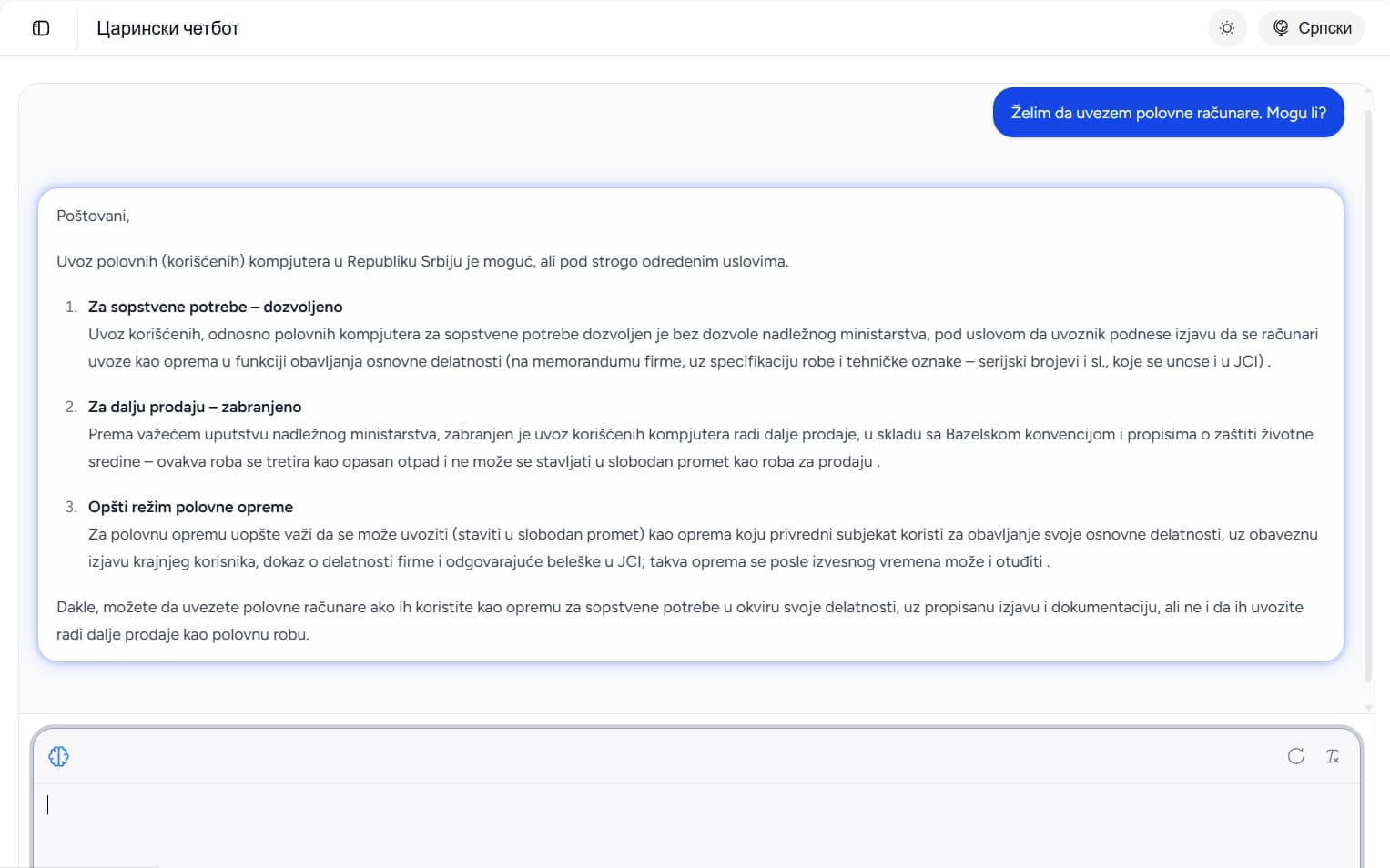Select the user's message about polovne računare
1390x868 pixels.
tap(1168, 113)
